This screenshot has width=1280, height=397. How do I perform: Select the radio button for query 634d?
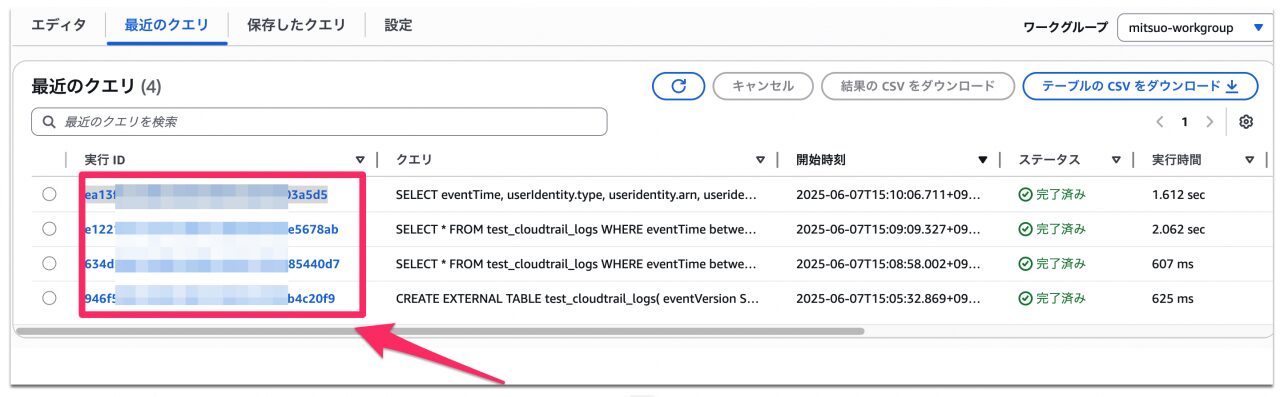(x=49, y=264)
